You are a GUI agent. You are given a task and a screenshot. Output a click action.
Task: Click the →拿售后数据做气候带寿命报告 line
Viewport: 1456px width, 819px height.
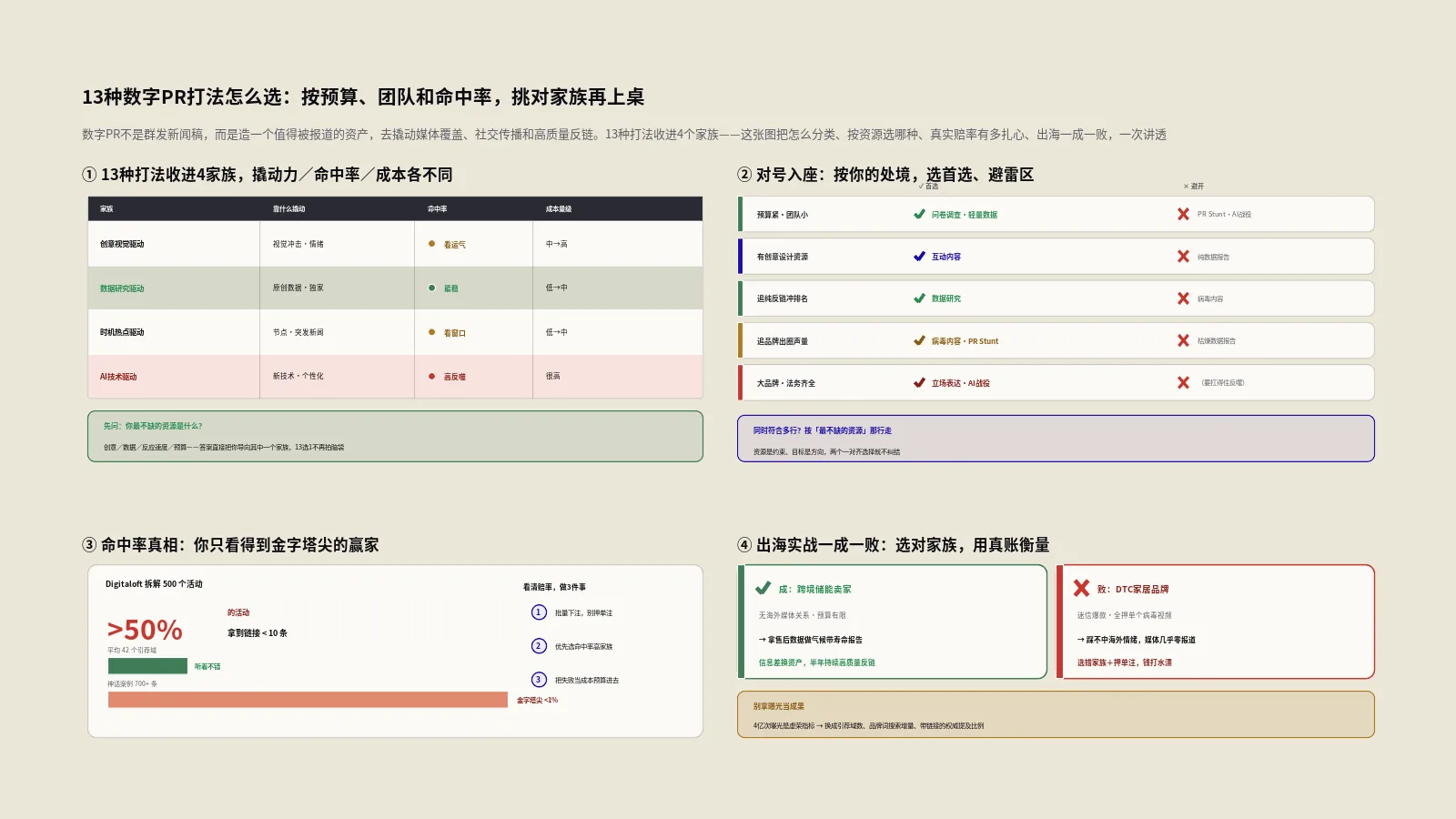click(x=810, y=640)
